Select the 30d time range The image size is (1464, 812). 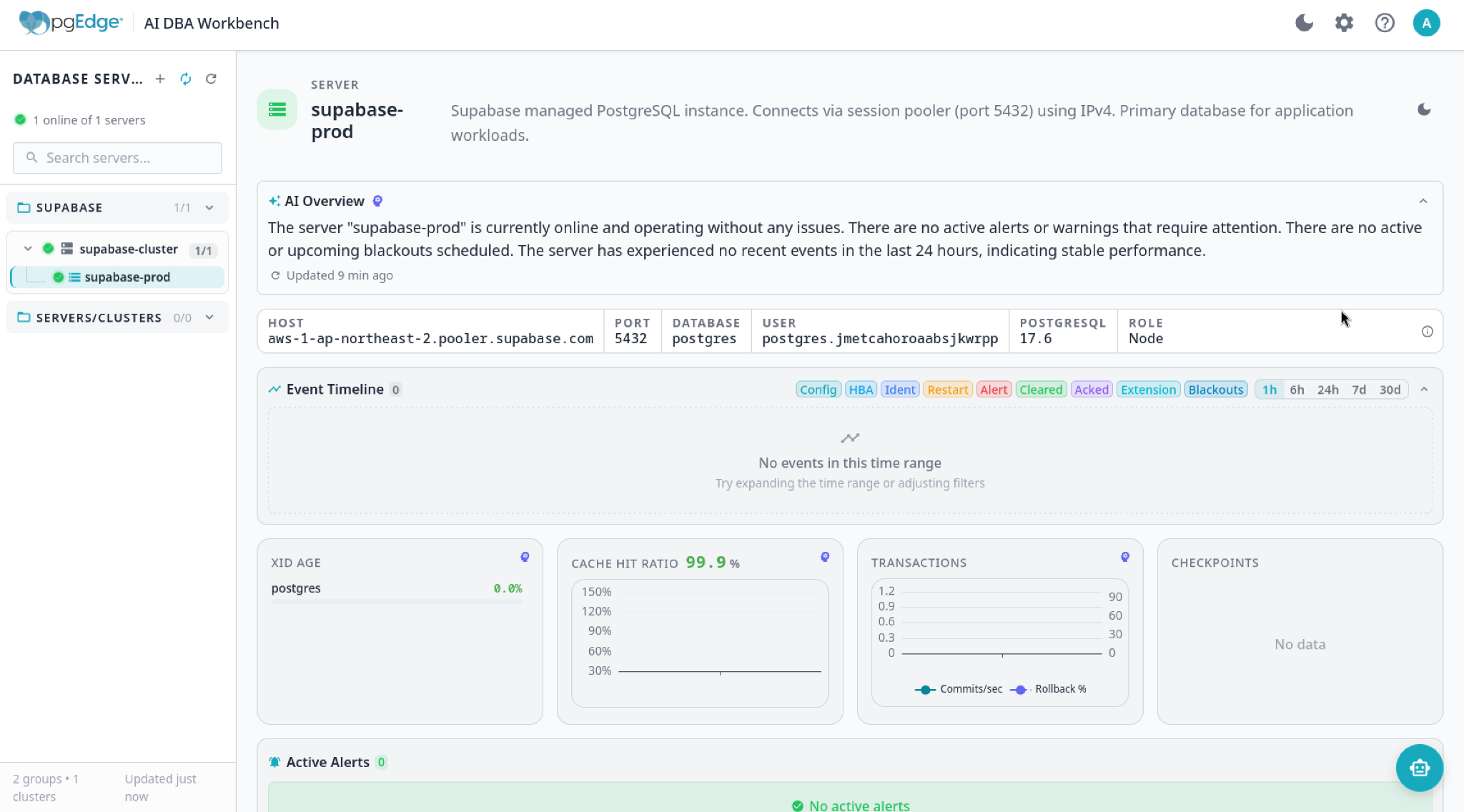(x=1390, y=390)
